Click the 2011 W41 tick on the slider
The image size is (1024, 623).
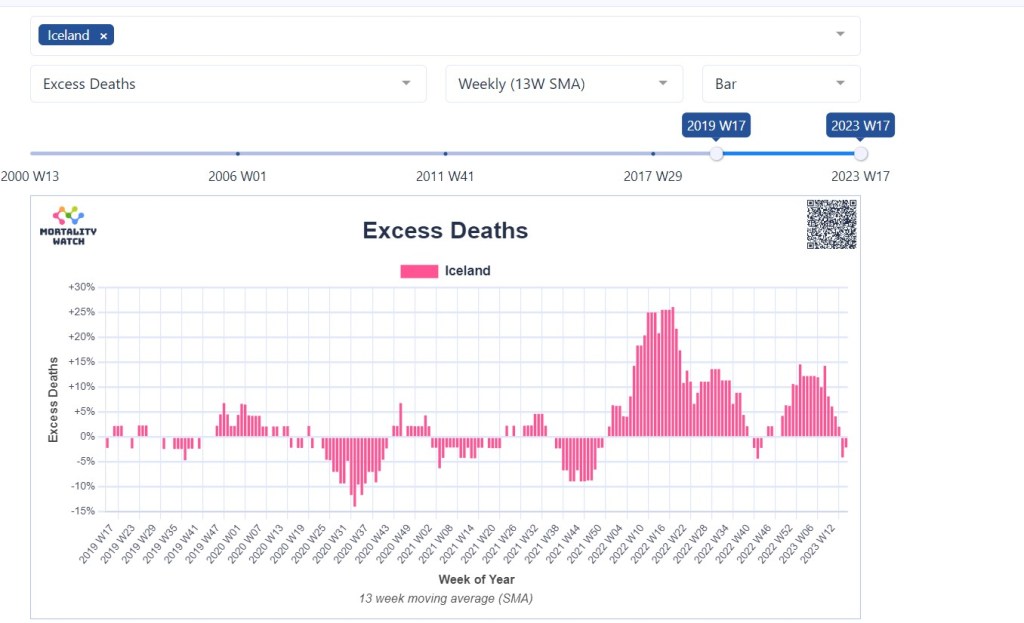tap(445, 153)
